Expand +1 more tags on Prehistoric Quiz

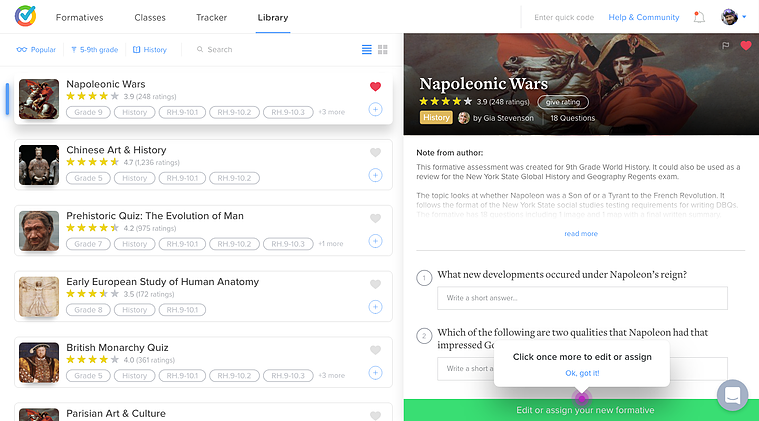(x=331, y=244)
